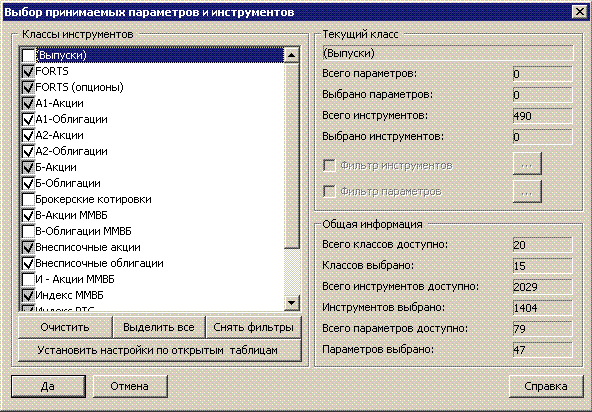Toggle FORTS (опционы) checkbox
This screenshot has width=592, height=412.
coord(28,88)
